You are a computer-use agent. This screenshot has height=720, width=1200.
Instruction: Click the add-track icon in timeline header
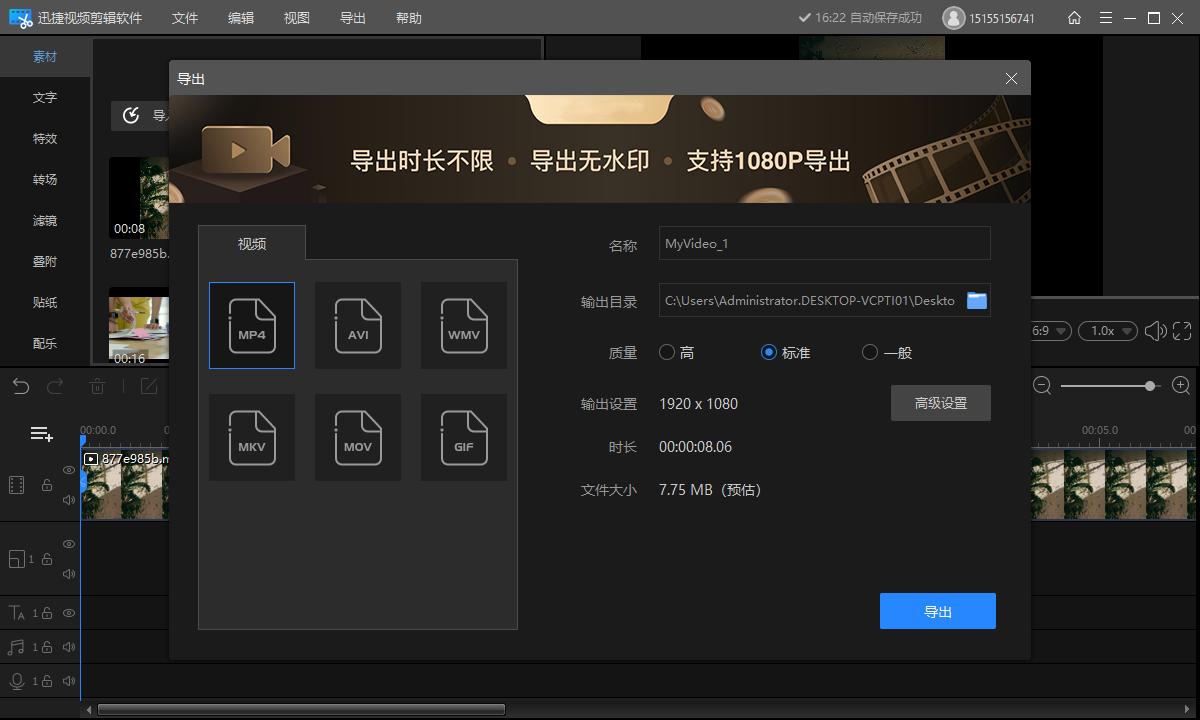[x=40, y=433]
